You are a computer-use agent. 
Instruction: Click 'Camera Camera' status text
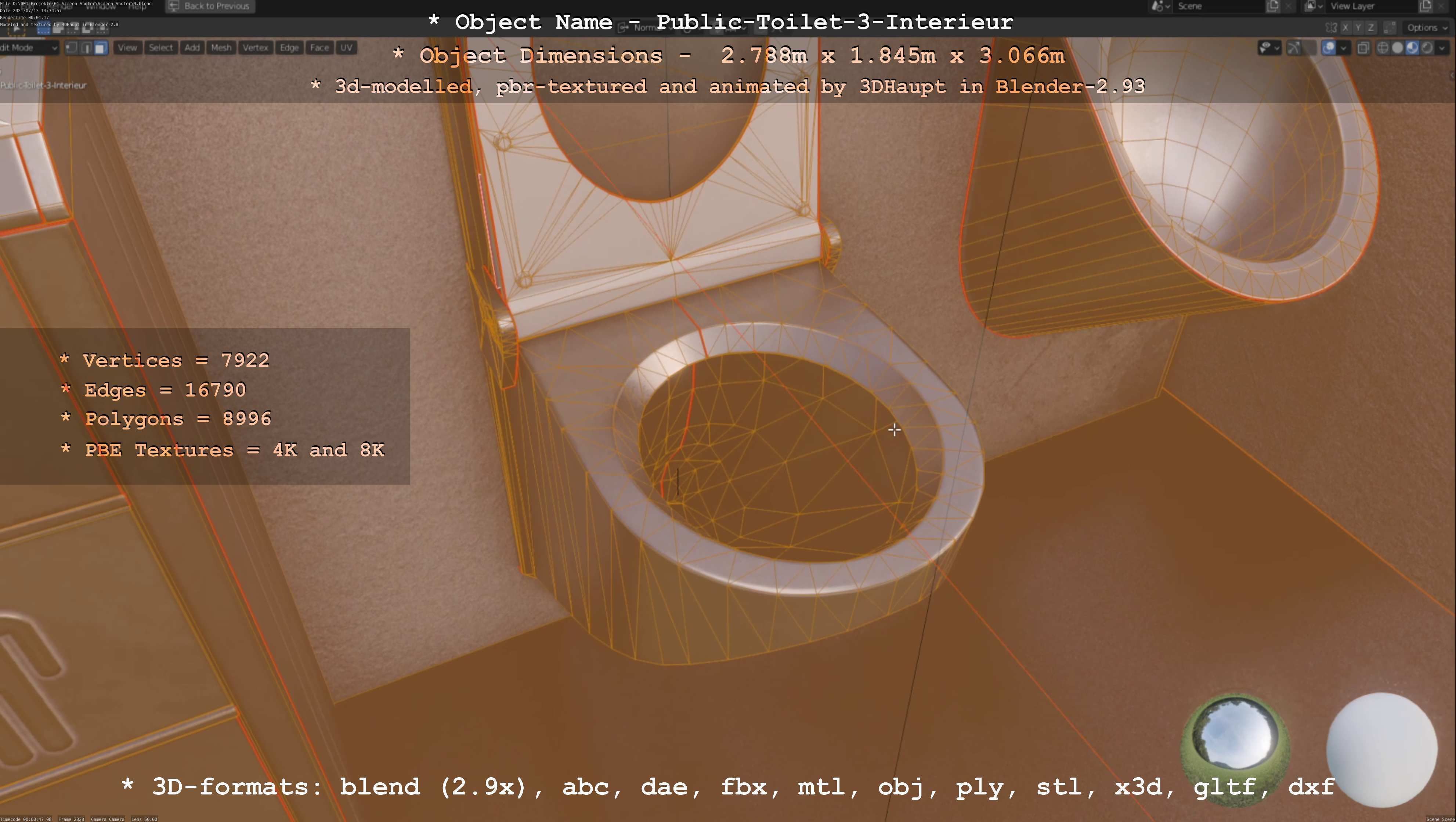(x=107, y=819)
